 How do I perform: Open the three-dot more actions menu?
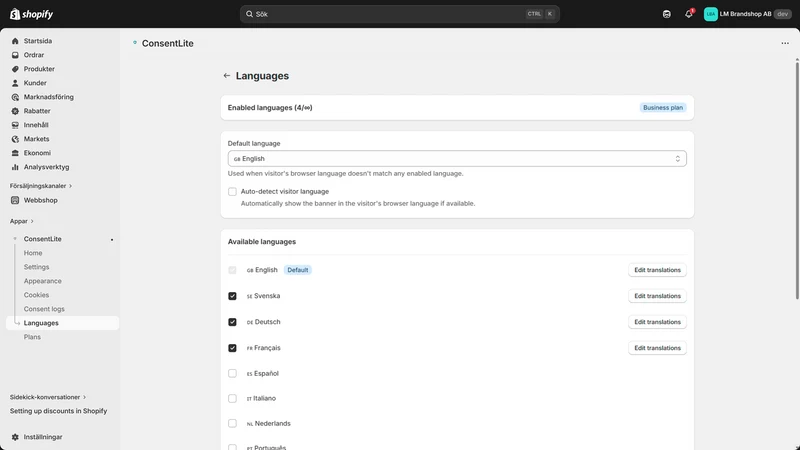click(x=785, y=43)
